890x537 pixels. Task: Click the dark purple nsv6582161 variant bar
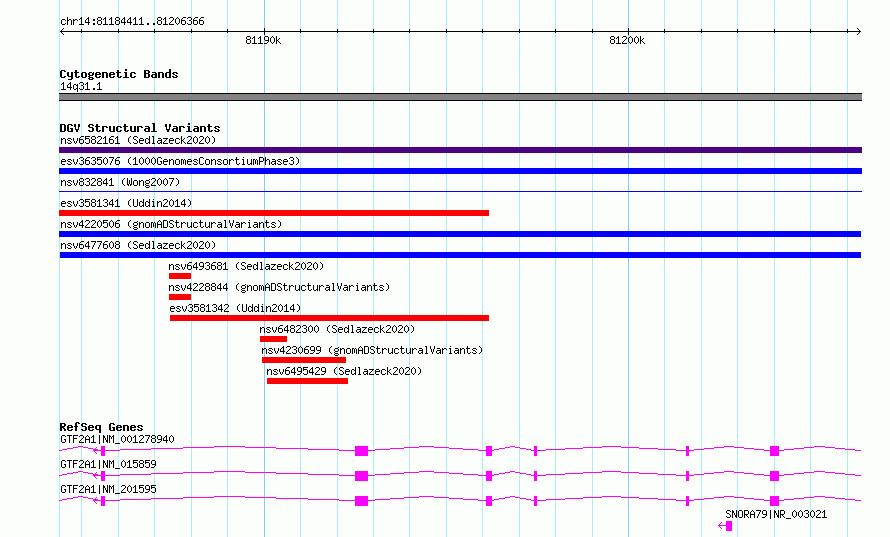click(460, 150)
